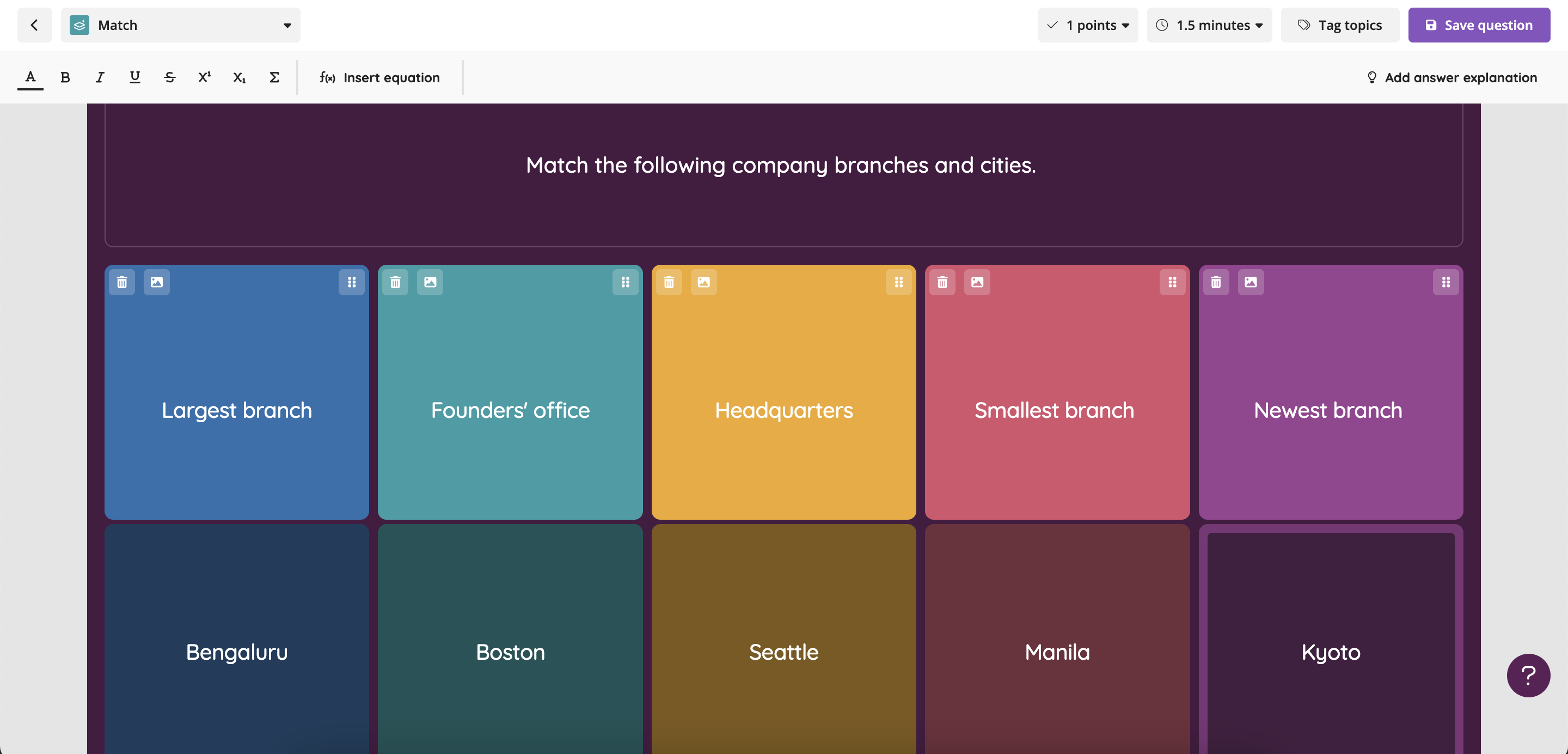Select the subscript tool
1568x754 pixels.
tap(239, 77)
